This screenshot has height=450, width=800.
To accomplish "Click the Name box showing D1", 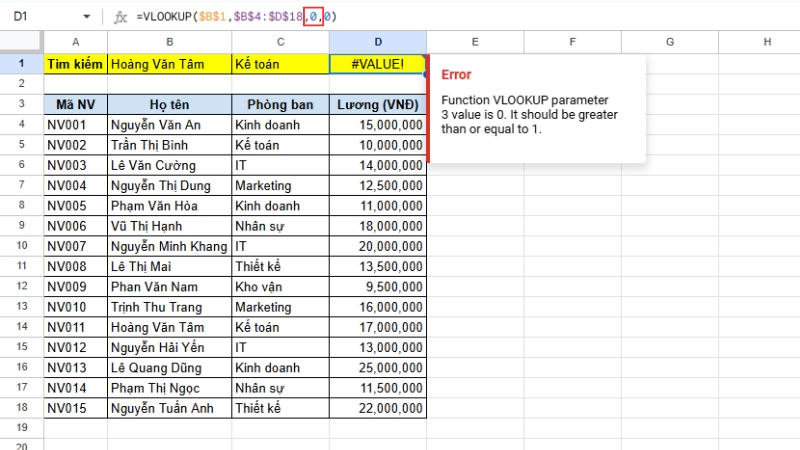I will coord(40,17).
